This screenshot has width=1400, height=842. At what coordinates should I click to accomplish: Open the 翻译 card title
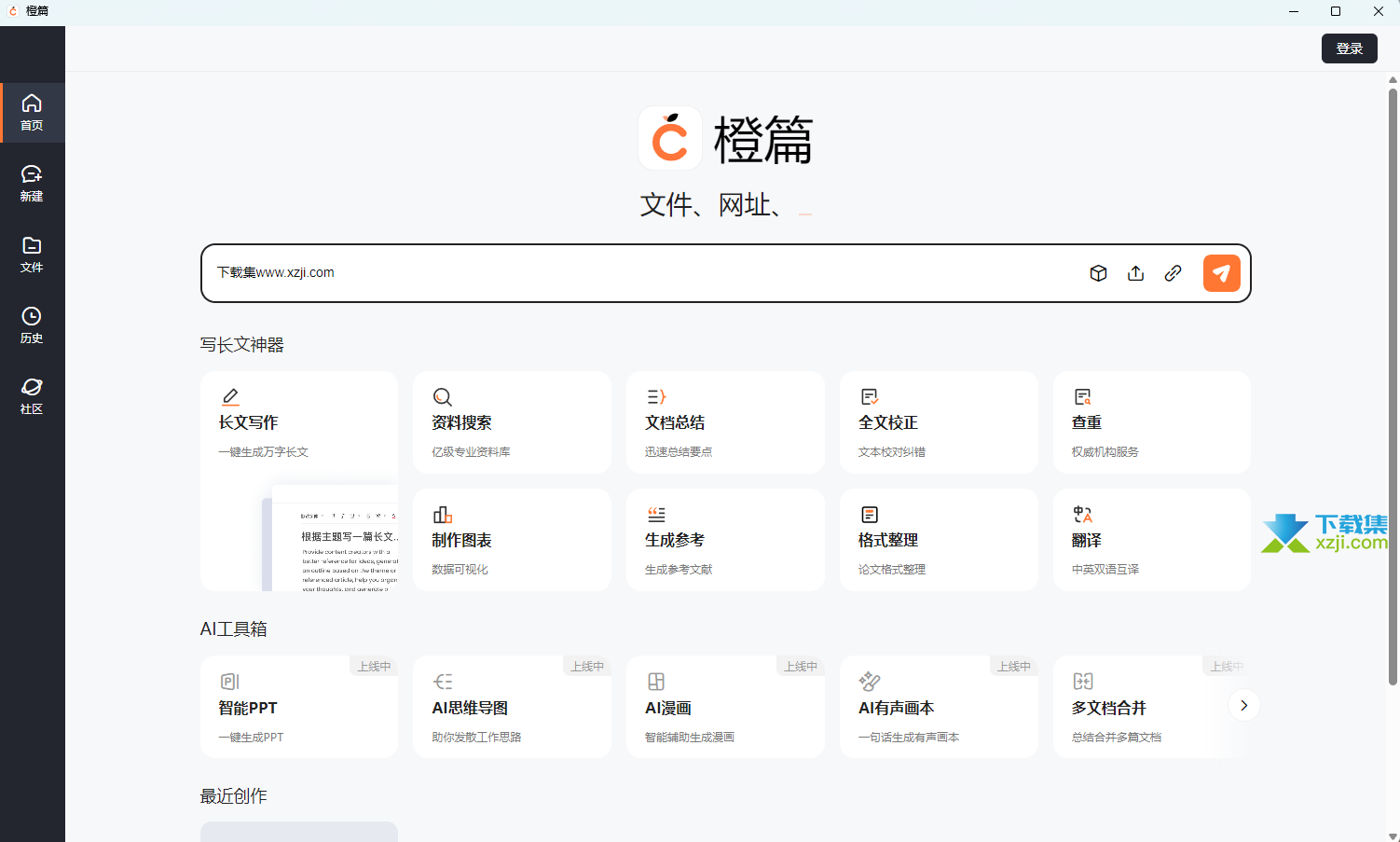(x=1087, y=540)
